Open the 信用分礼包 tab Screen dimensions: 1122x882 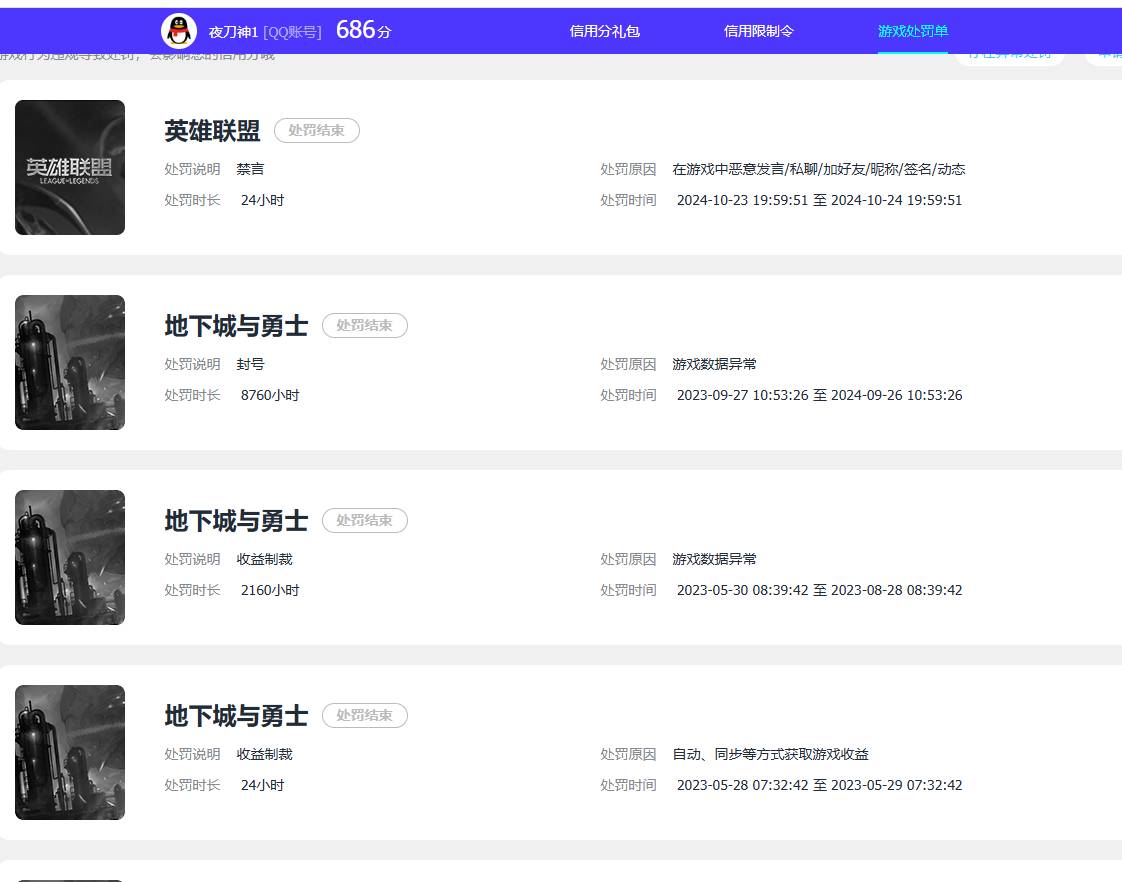(x=604, y=31)
